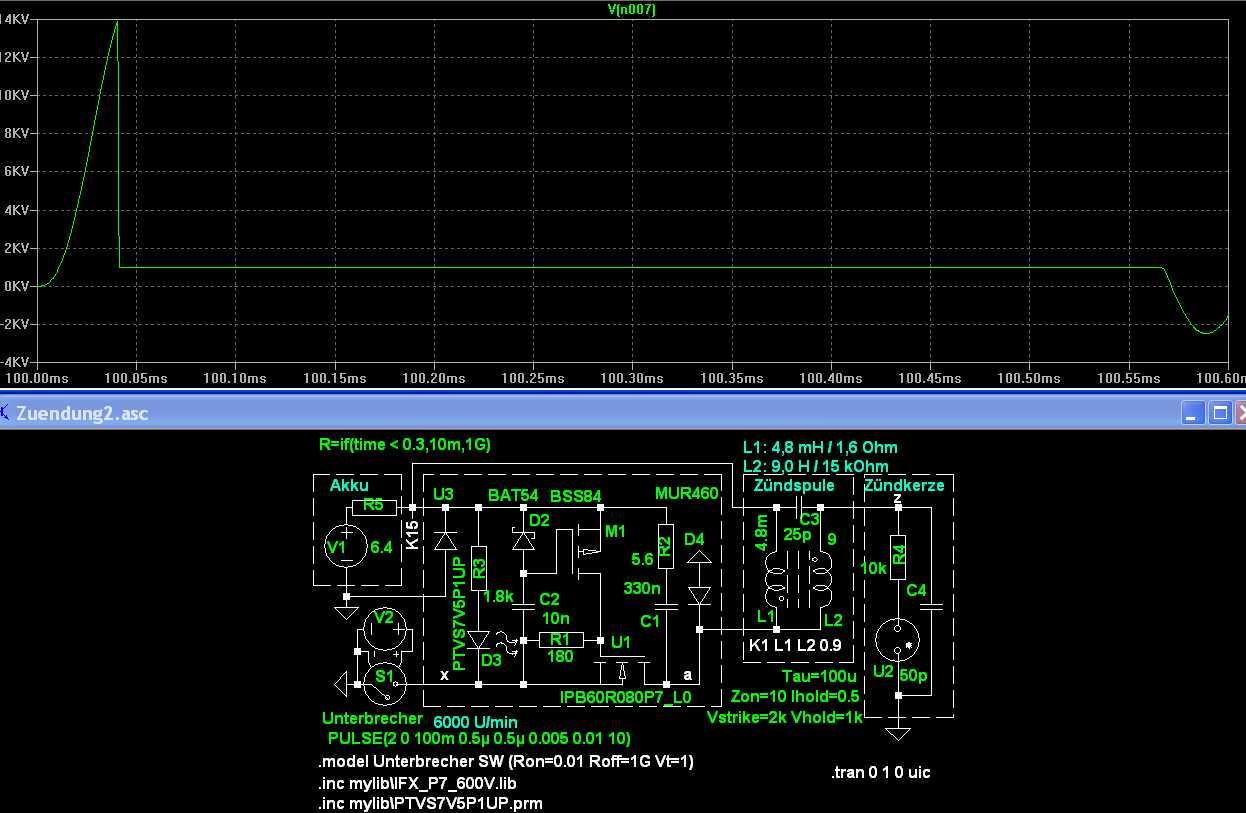Click the 100.30ms time axis label
Viewport: 1246px width, 813px height.
pyautogui.click(x=631, y=378)
